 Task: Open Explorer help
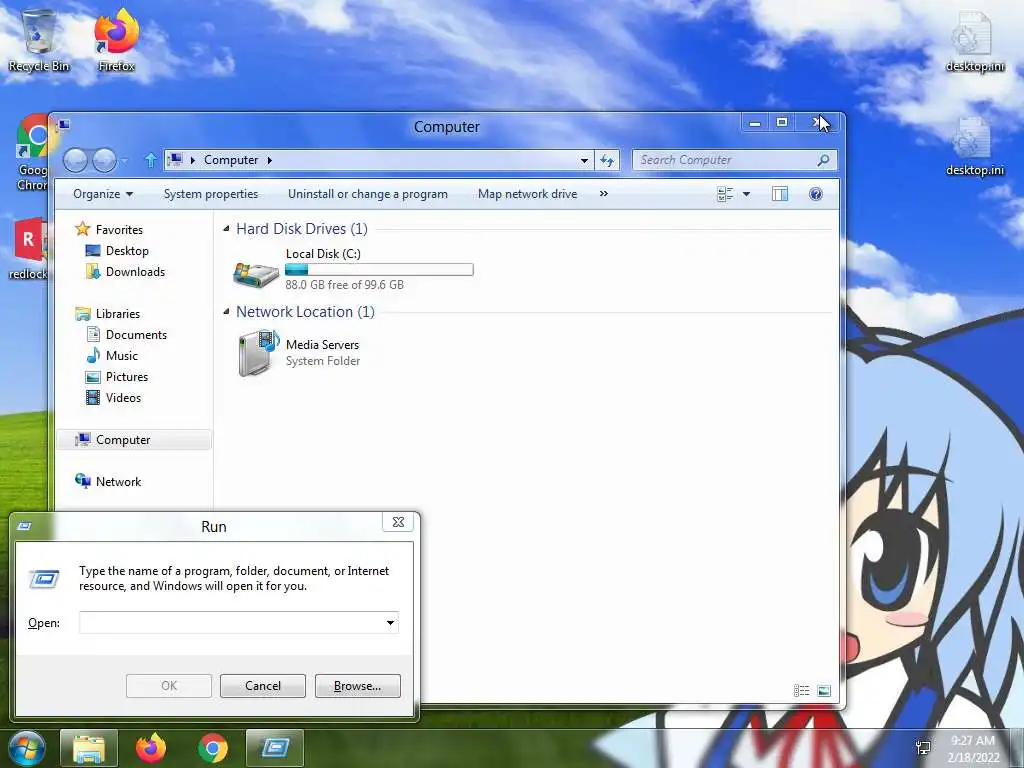(x=816, y=194)
